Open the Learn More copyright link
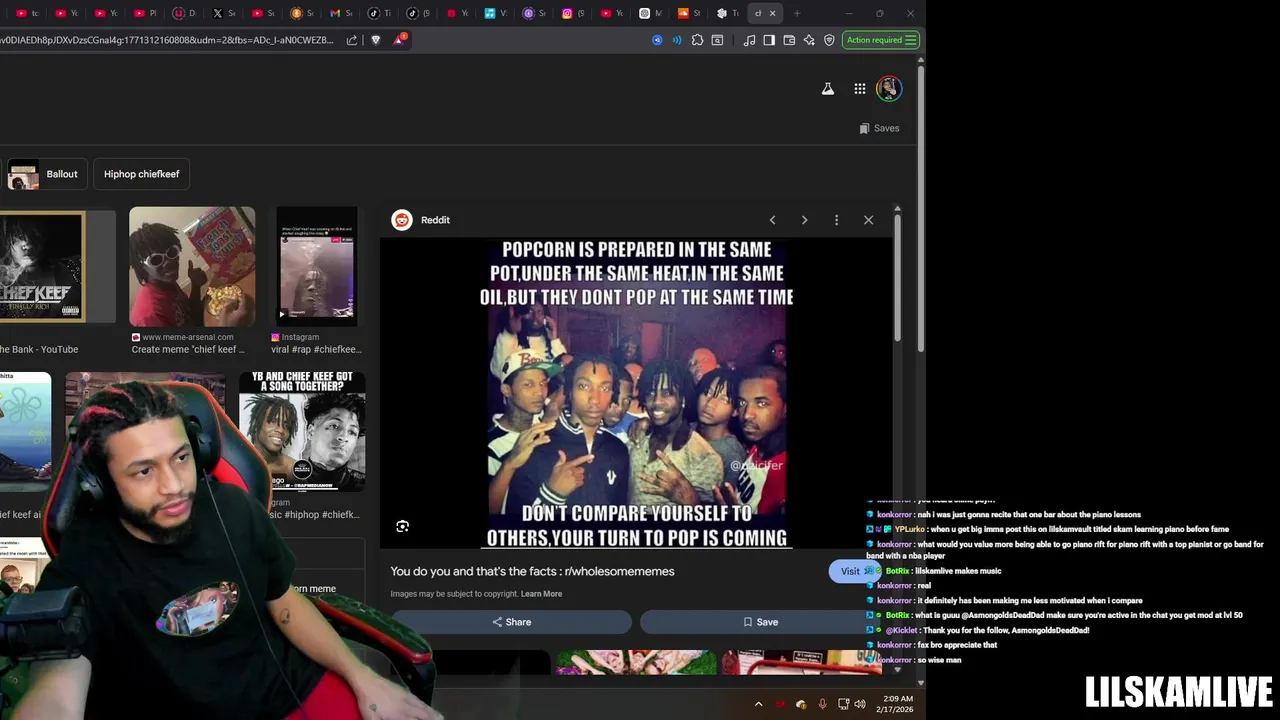This screenshot has height=720, width=1280. [x=541, y=594]
